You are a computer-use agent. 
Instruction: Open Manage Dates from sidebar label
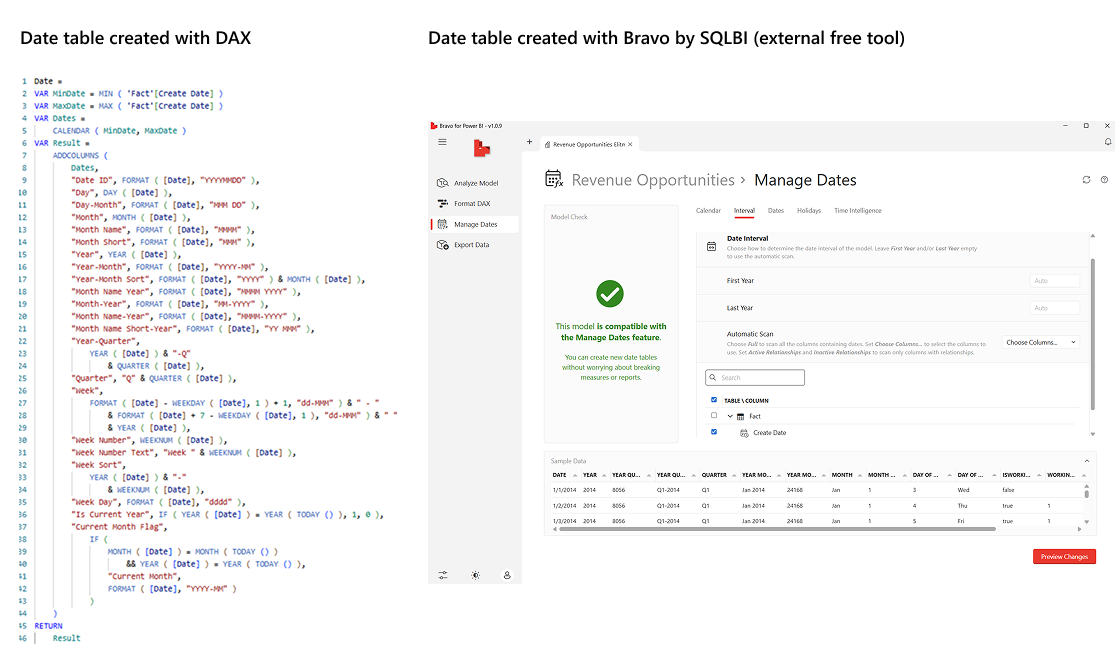[476, 224]
